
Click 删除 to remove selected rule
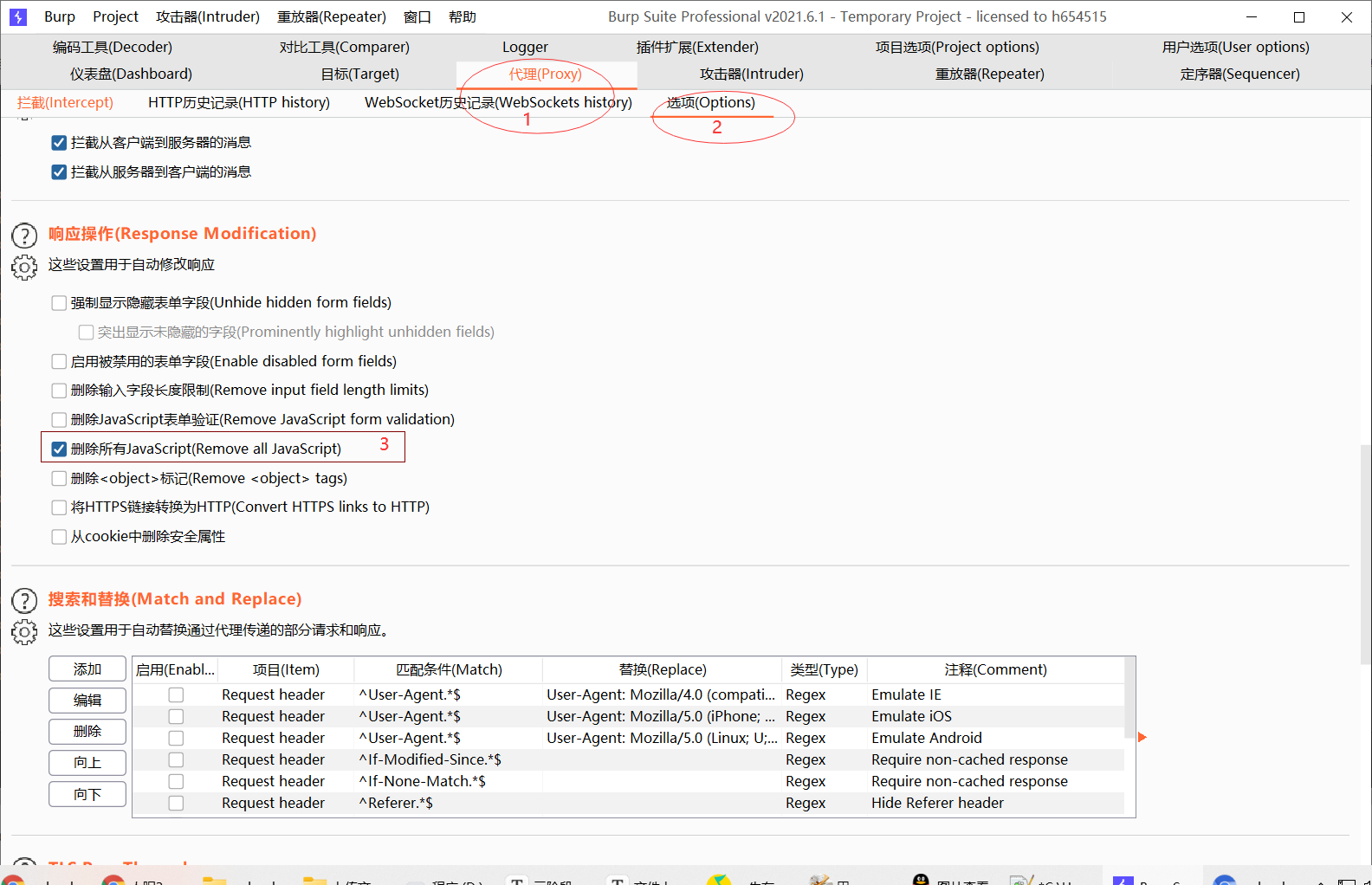pos(87,732)
